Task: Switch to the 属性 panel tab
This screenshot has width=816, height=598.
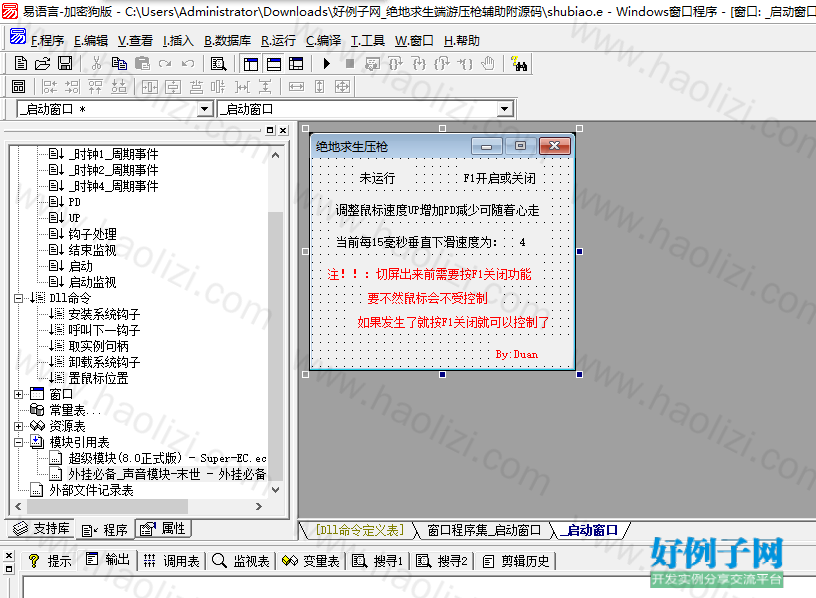Action: [x=163, y=529]
